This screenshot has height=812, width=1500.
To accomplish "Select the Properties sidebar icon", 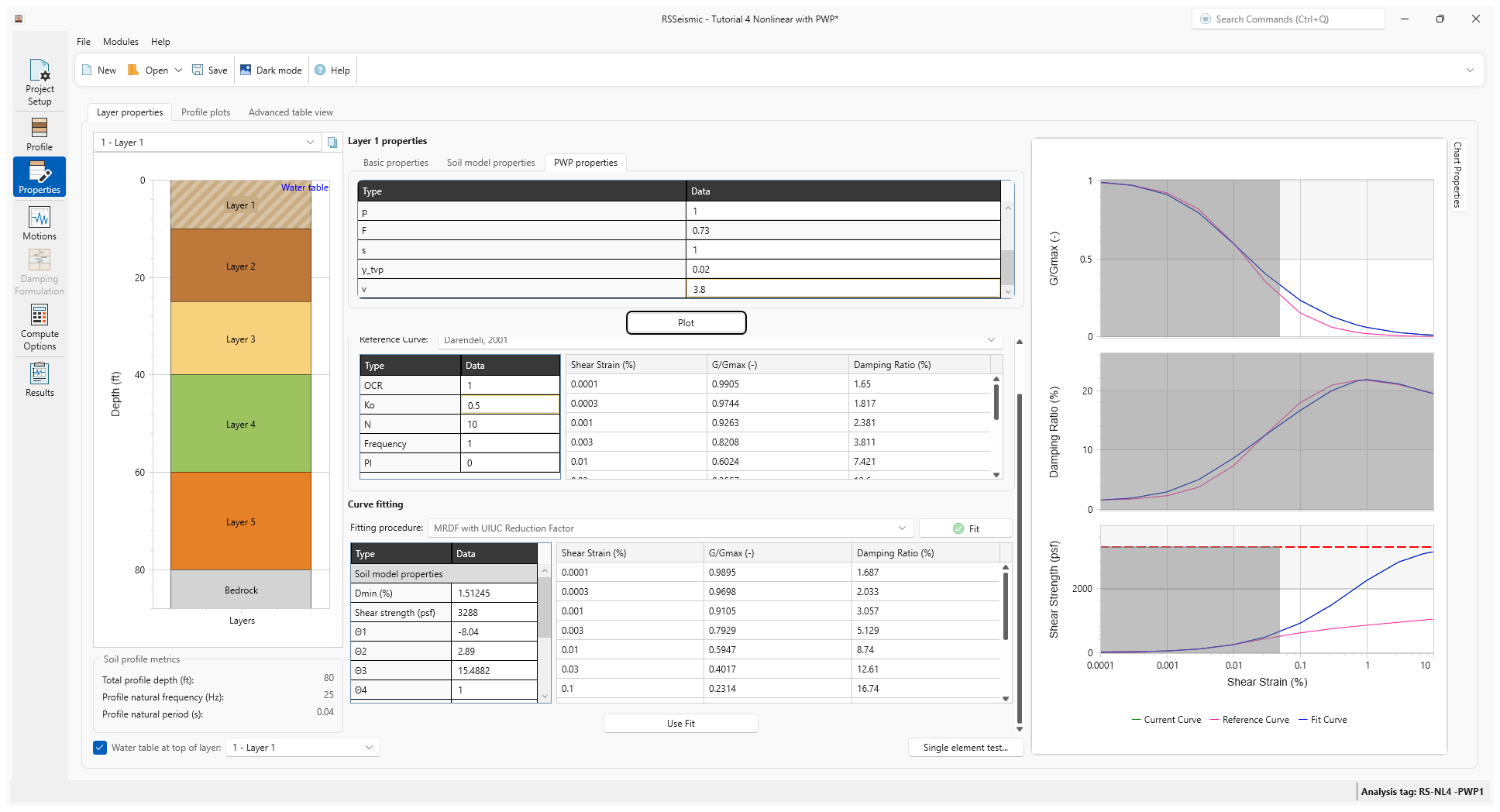I will point(40,177).
